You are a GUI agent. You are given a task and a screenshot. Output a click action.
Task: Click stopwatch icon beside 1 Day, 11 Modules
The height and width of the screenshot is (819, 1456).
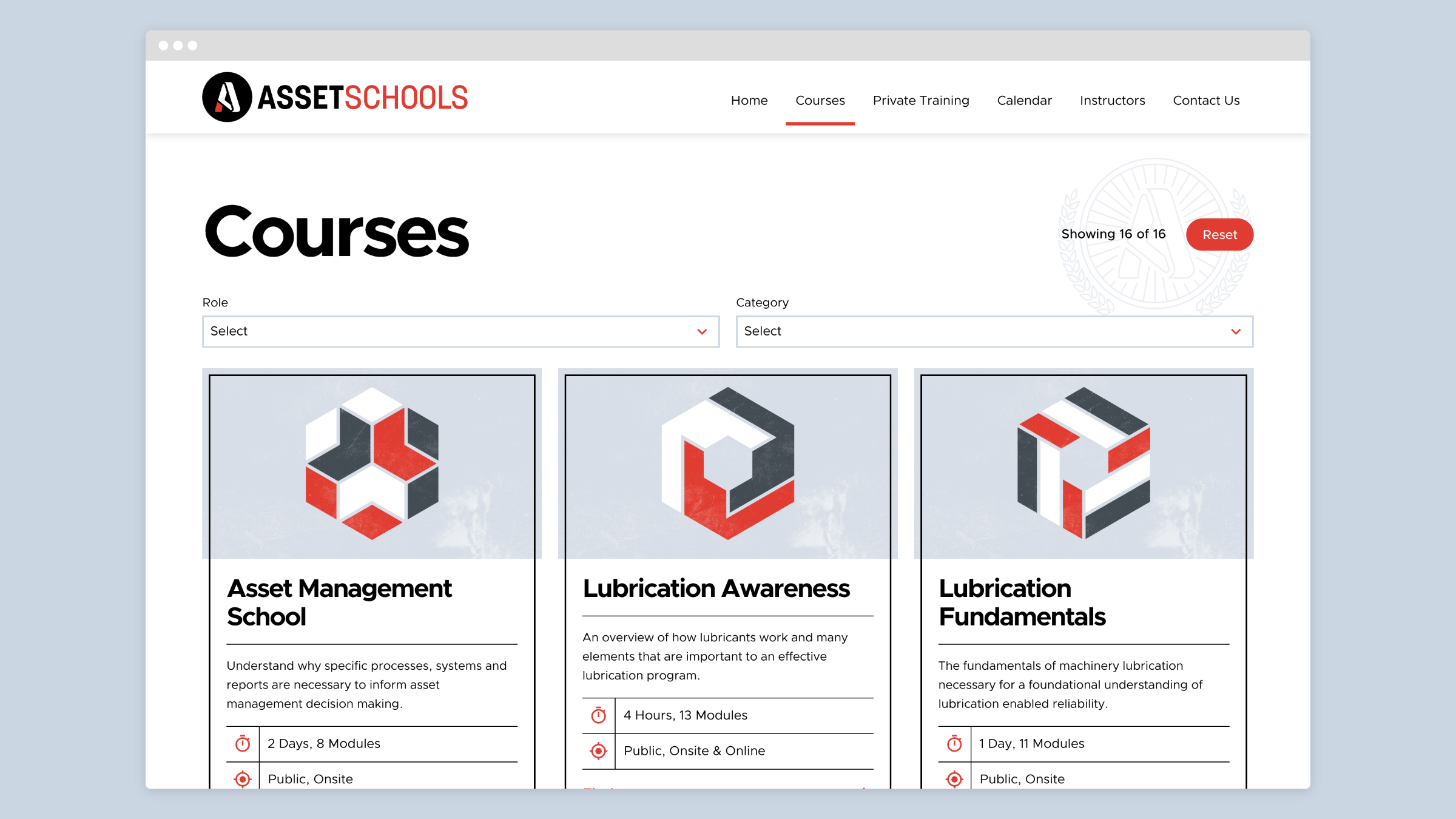tap(954, 744)
